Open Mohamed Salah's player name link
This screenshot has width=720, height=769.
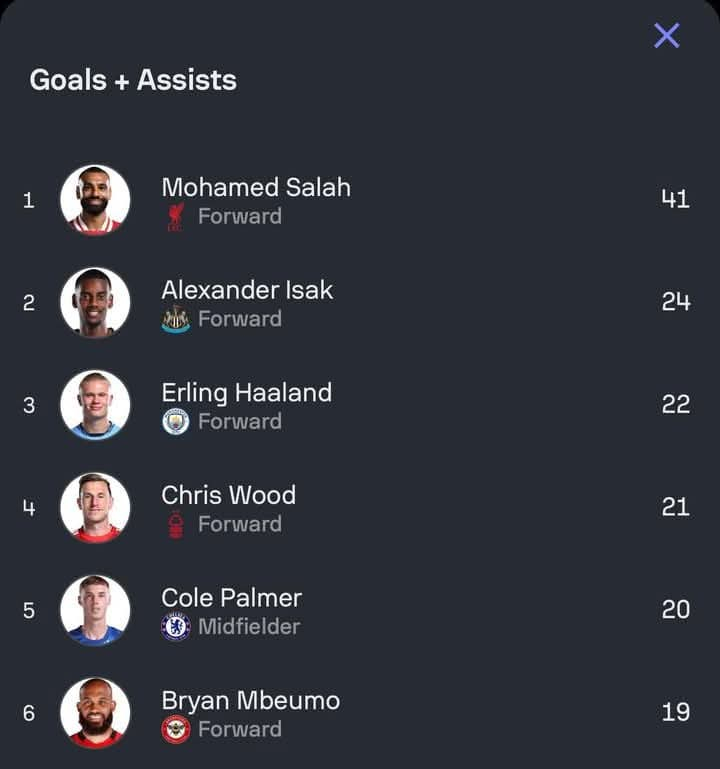coord(256,187)
